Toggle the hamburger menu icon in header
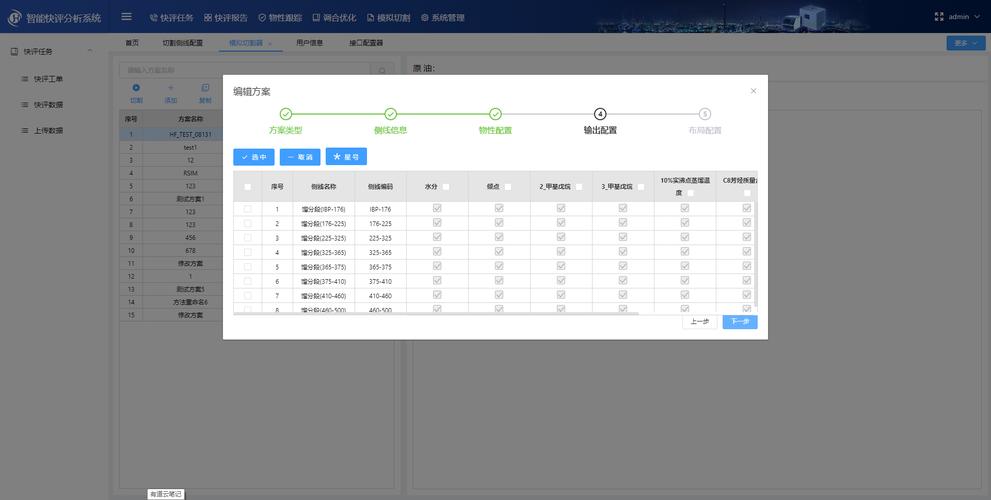 pos(126,17)
